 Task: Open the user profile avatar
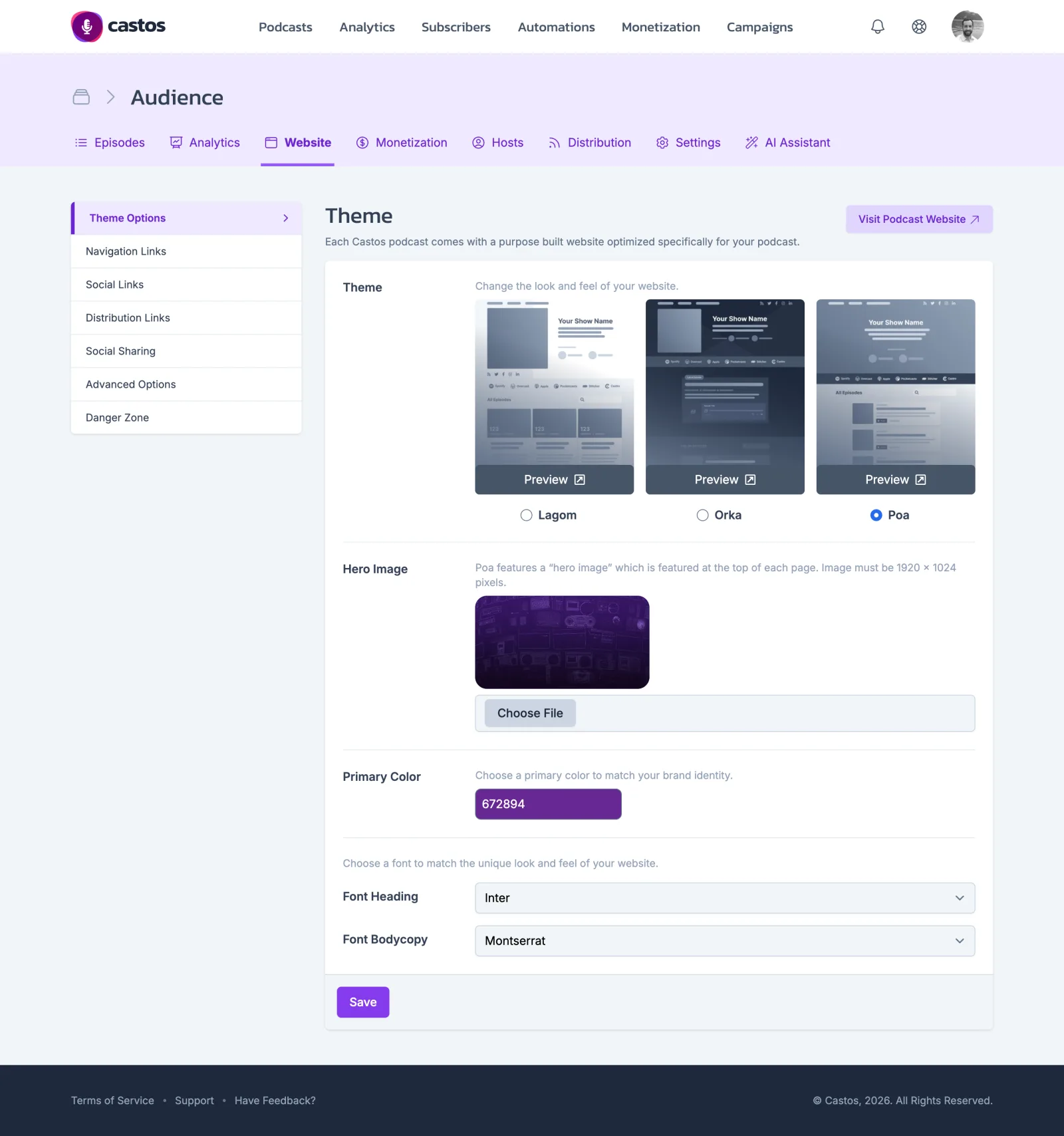968,27
